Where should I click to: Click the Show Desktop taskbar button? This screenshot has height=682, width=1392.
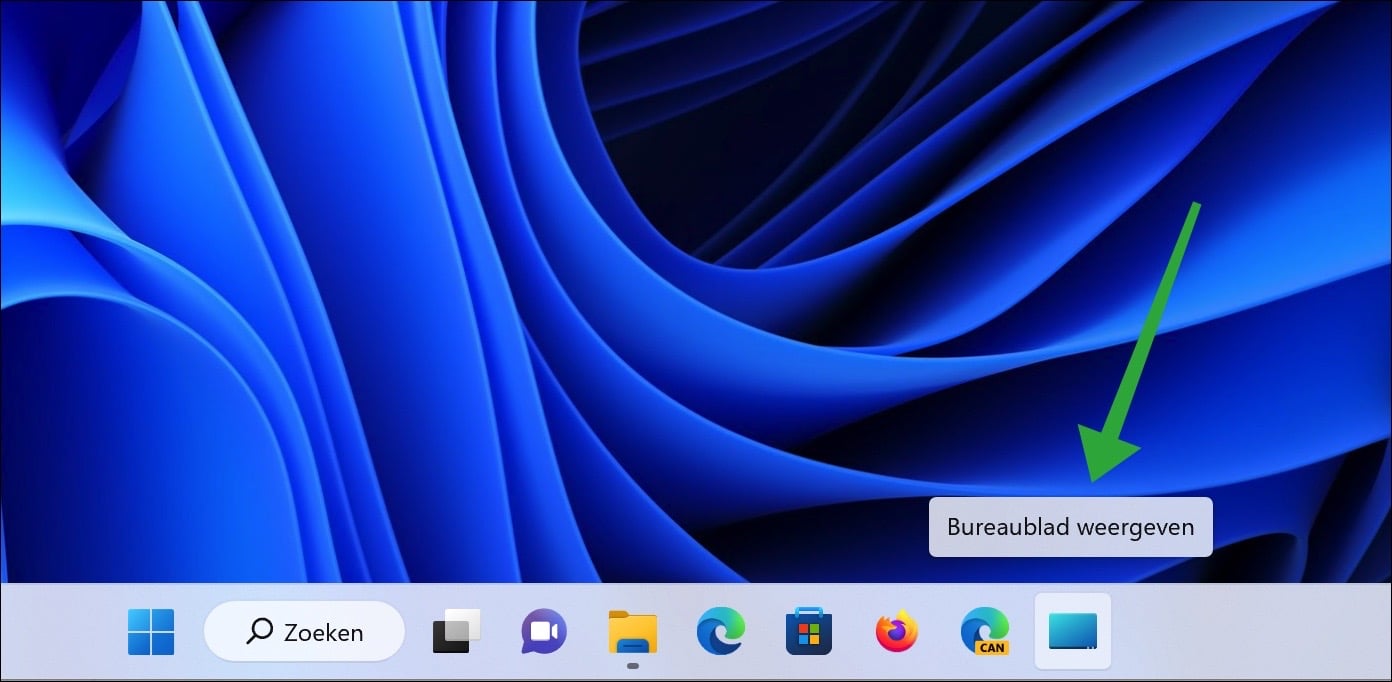1072,632
